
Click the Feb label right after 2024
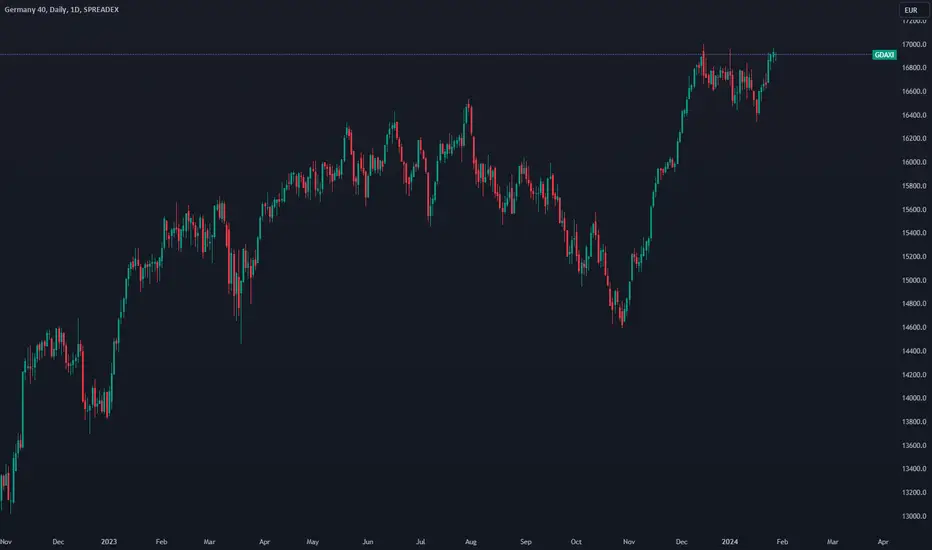[x=782, y=542]
